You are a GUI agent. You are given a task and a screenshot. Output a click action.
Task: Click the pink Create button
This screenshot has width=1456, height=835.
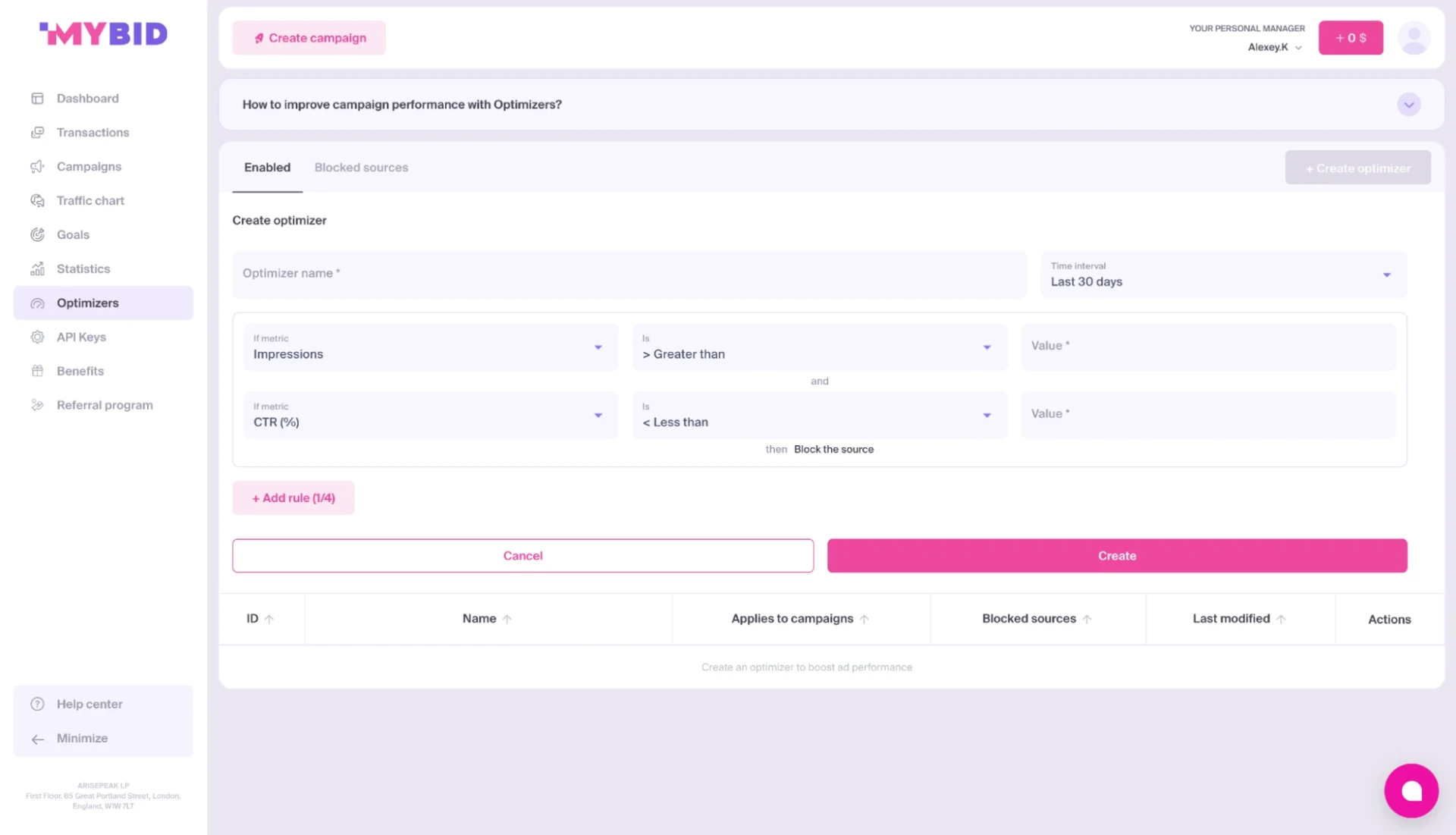(x=1117, y=556)
